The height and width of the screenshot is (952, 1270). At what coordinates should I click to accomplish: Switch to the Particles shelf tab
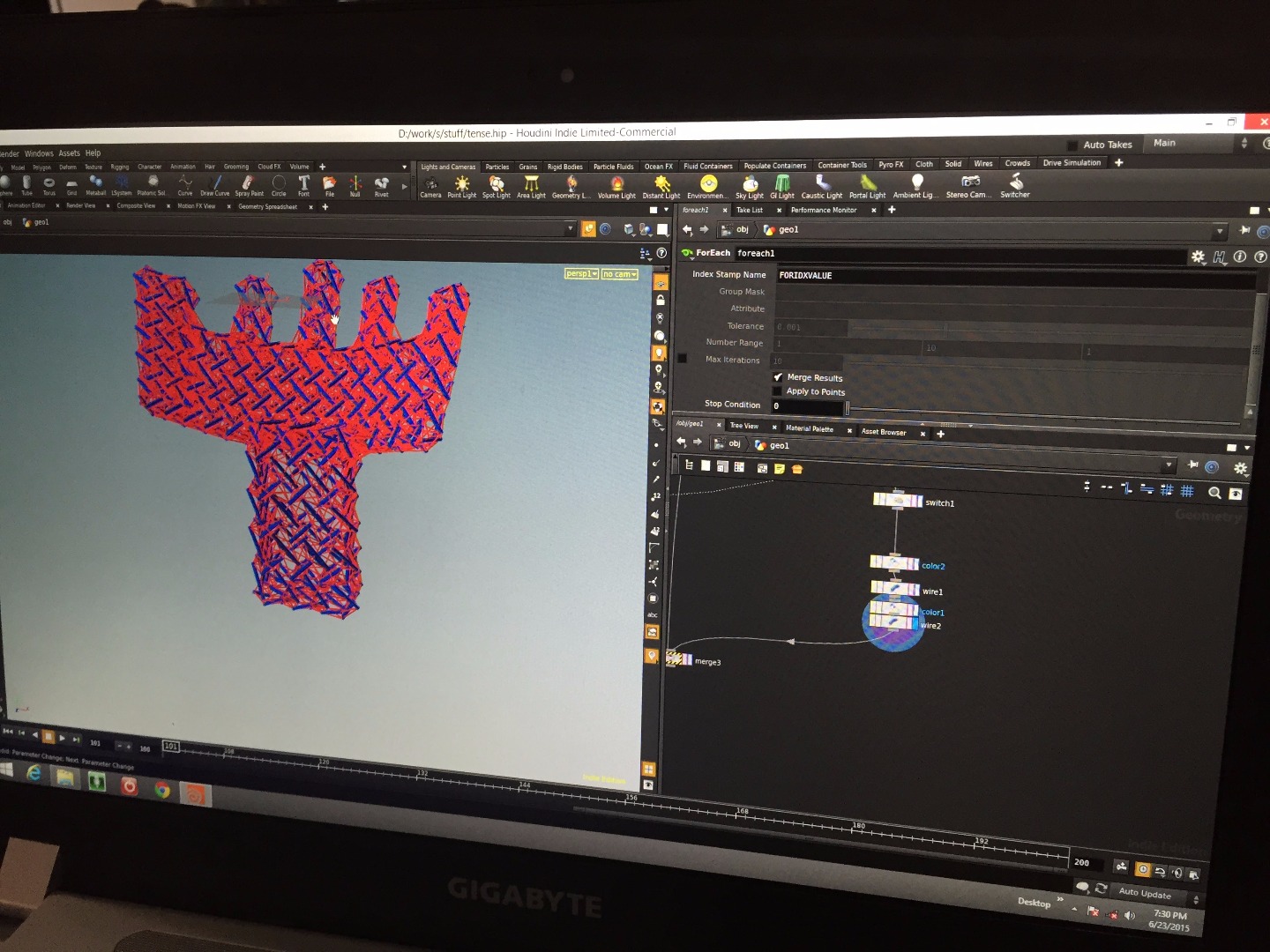(x=497, y=167)
